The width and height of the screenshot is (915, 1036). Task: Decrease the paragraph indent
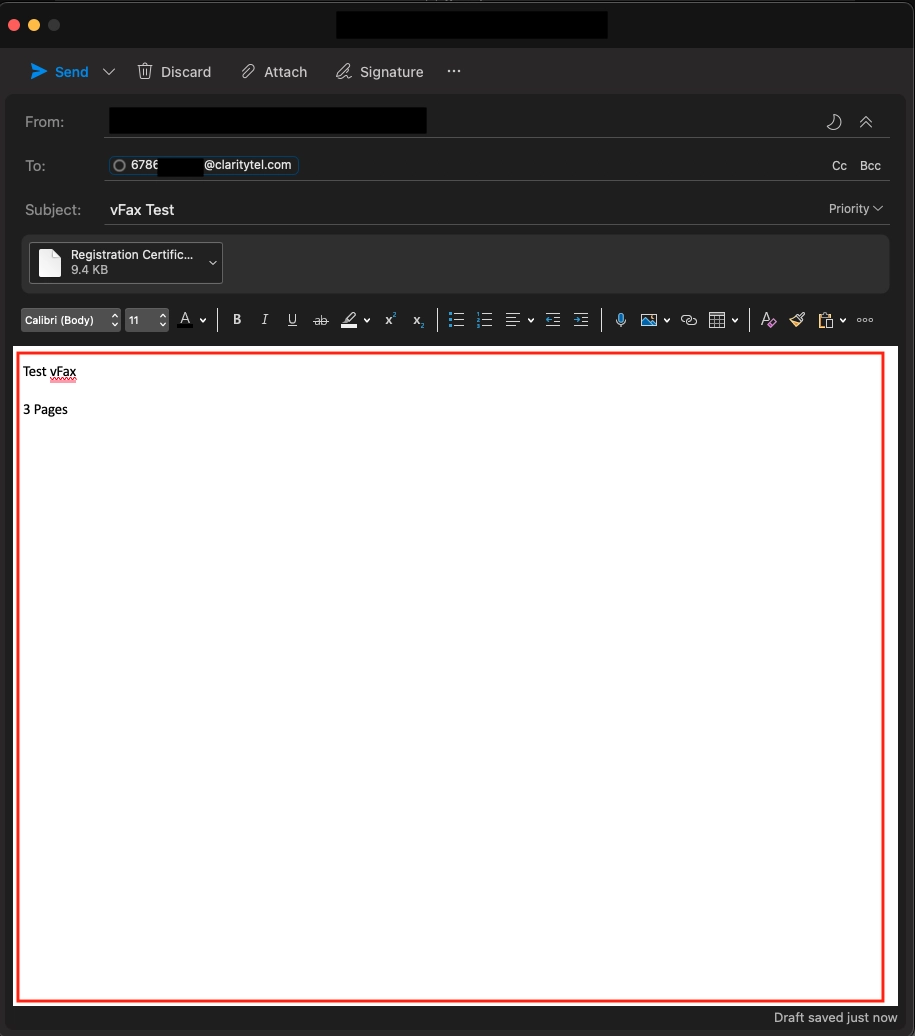click(553, 320)
